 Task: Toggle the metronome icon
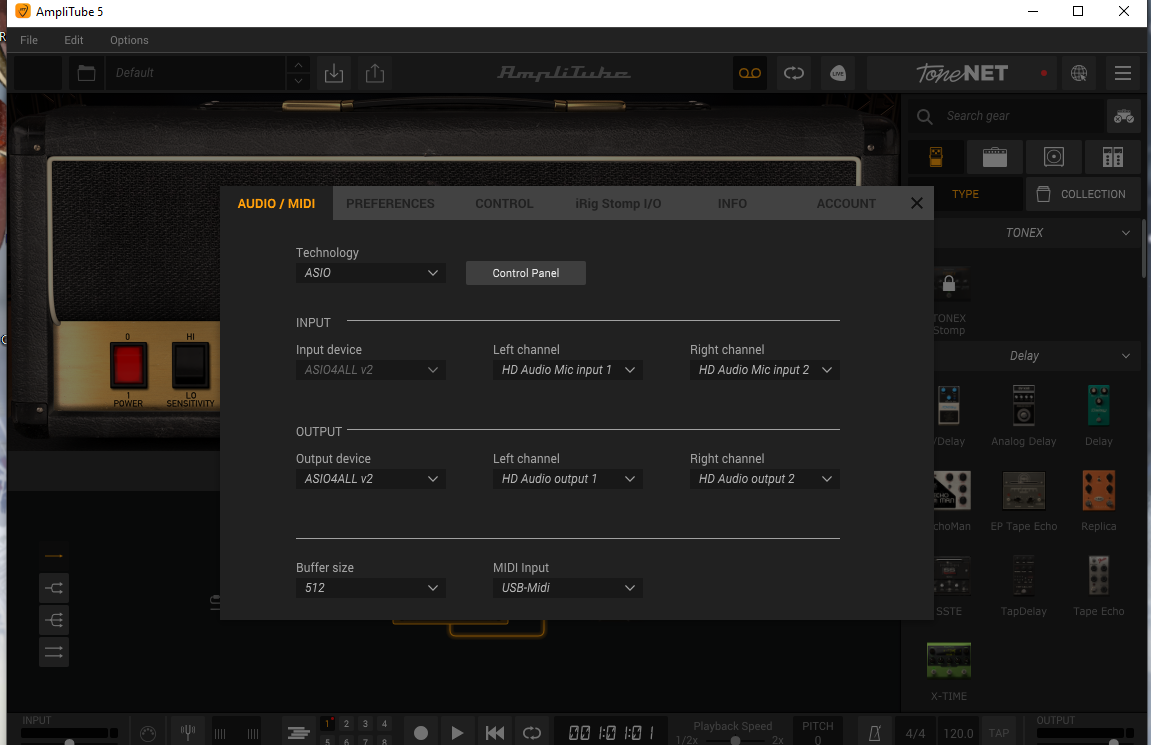[x=874, y=733]
